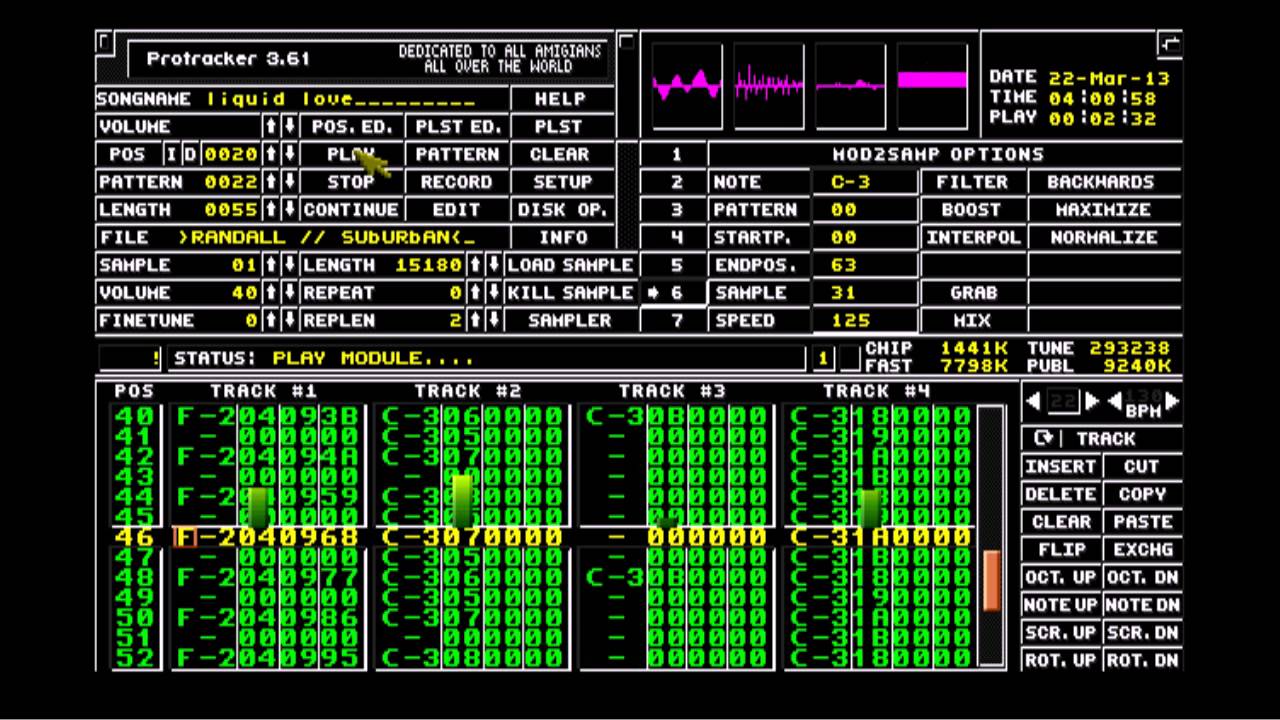Click the right arrow beside the 22 box
The image size is (1280, 720).
1091,402
